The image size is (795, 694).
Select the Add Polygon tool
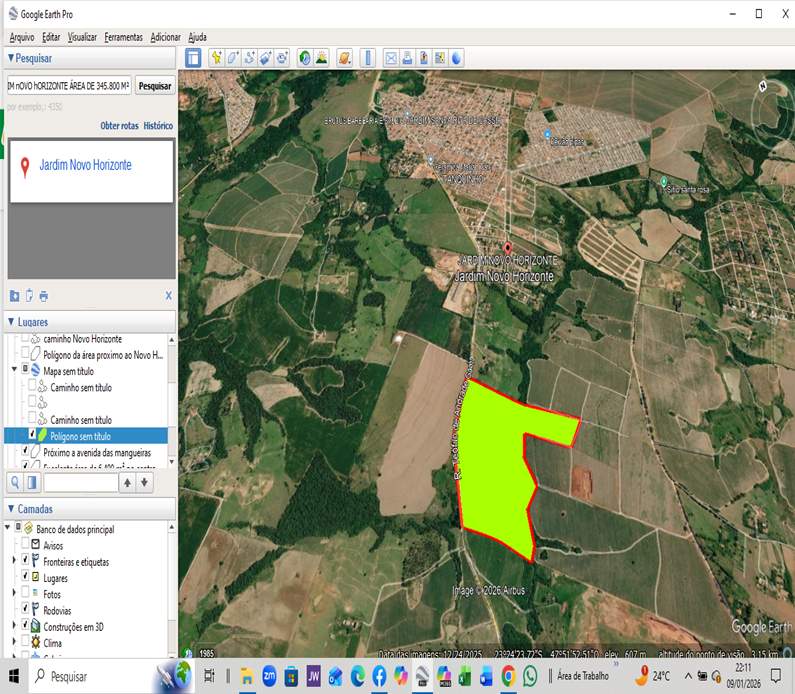click(232, 58)
